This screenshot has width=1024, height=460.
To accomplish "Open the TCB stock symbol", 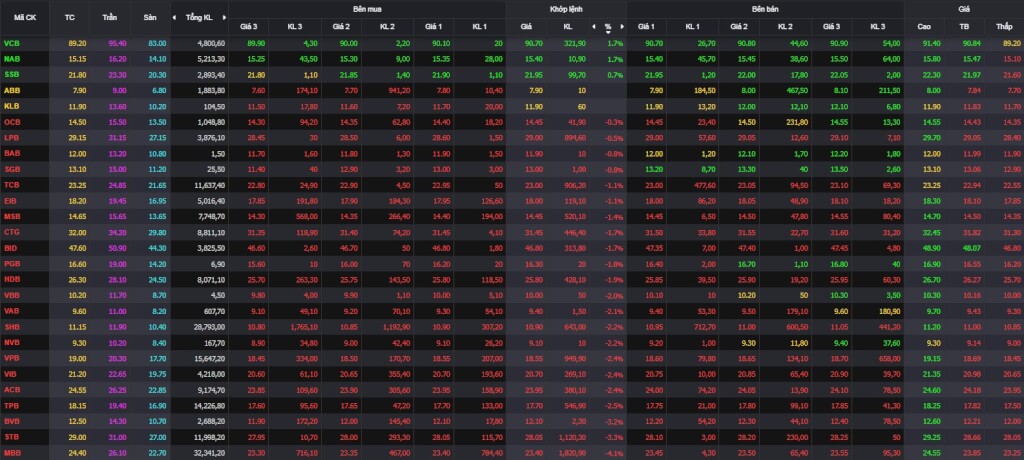I will click(11, 185).
